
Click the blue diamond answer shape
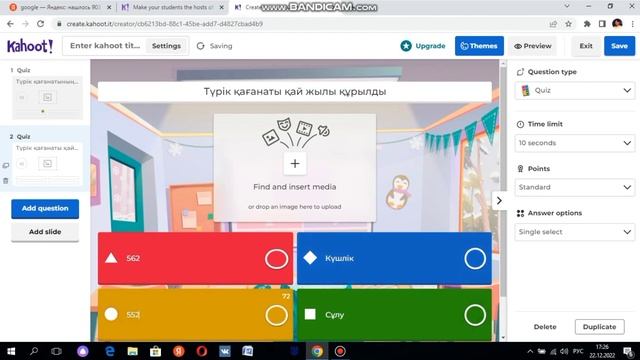[310, 258]
